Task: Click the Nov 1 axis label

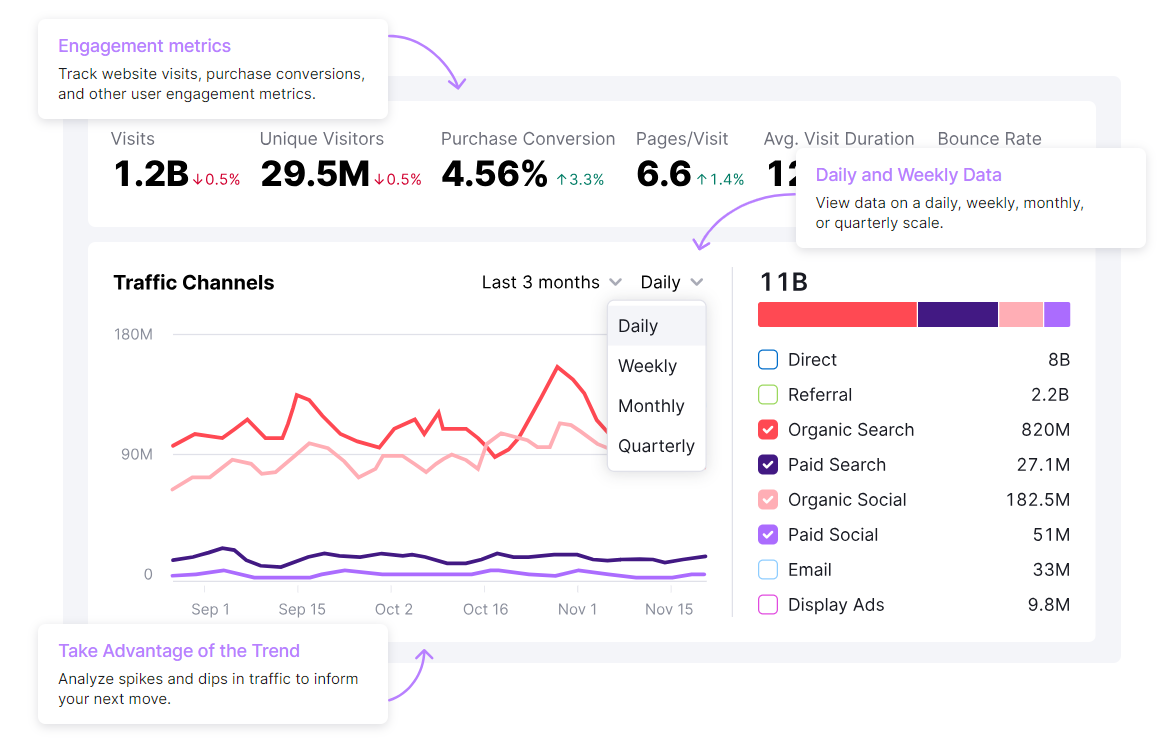Action: tap(577, 609)
